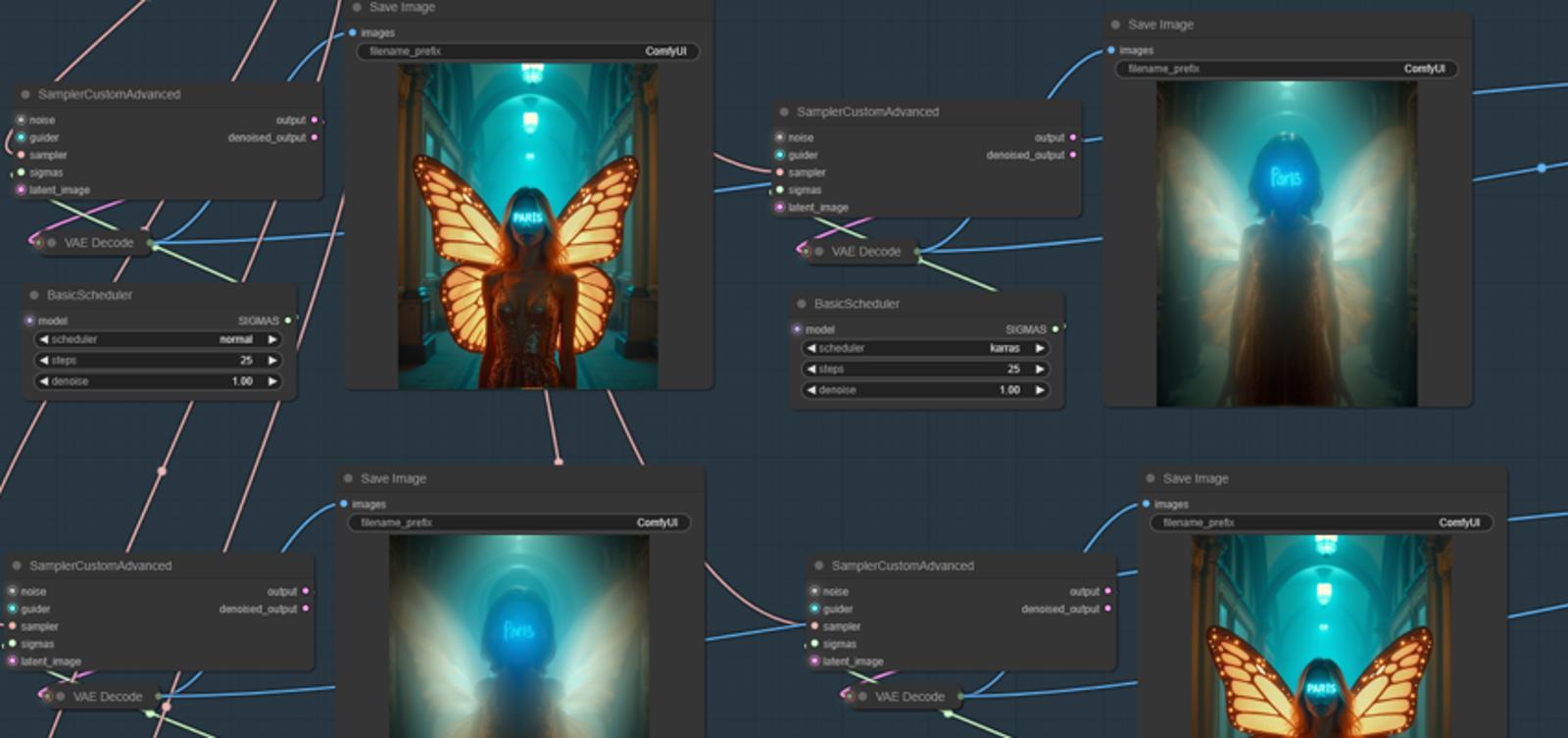1568x738 pixels.
Task: Click the images input port of the bottom-right Save Image node
Action: 1147,504
